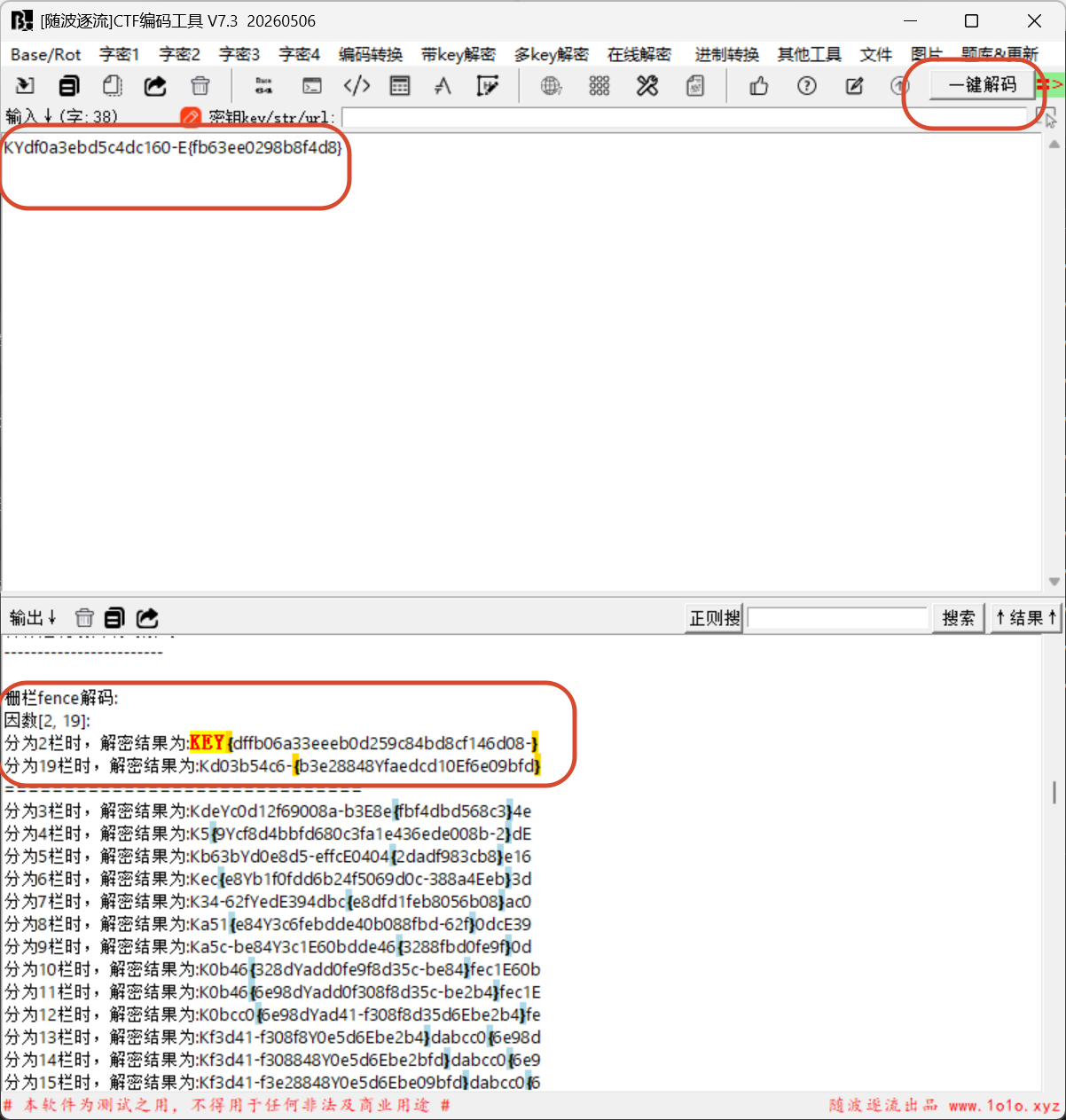
Task: Open the wrench and screwdriver tools icon
Action: tap(647, 86)
